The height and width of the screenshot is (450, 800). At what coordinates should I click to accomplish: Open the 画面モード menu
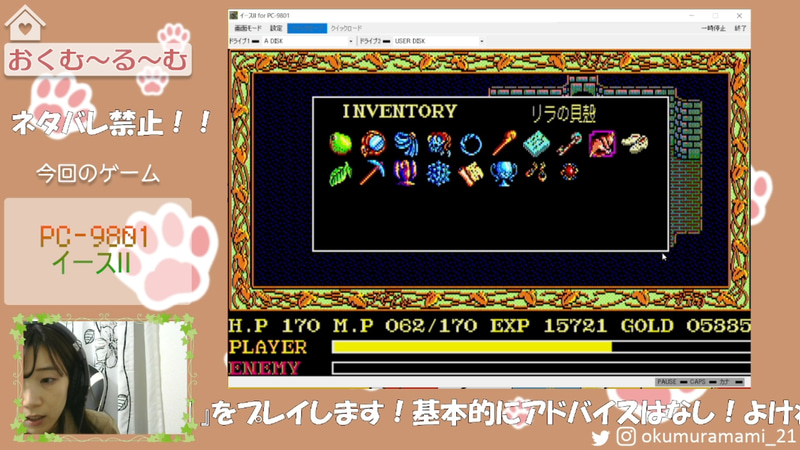[248, 28]
